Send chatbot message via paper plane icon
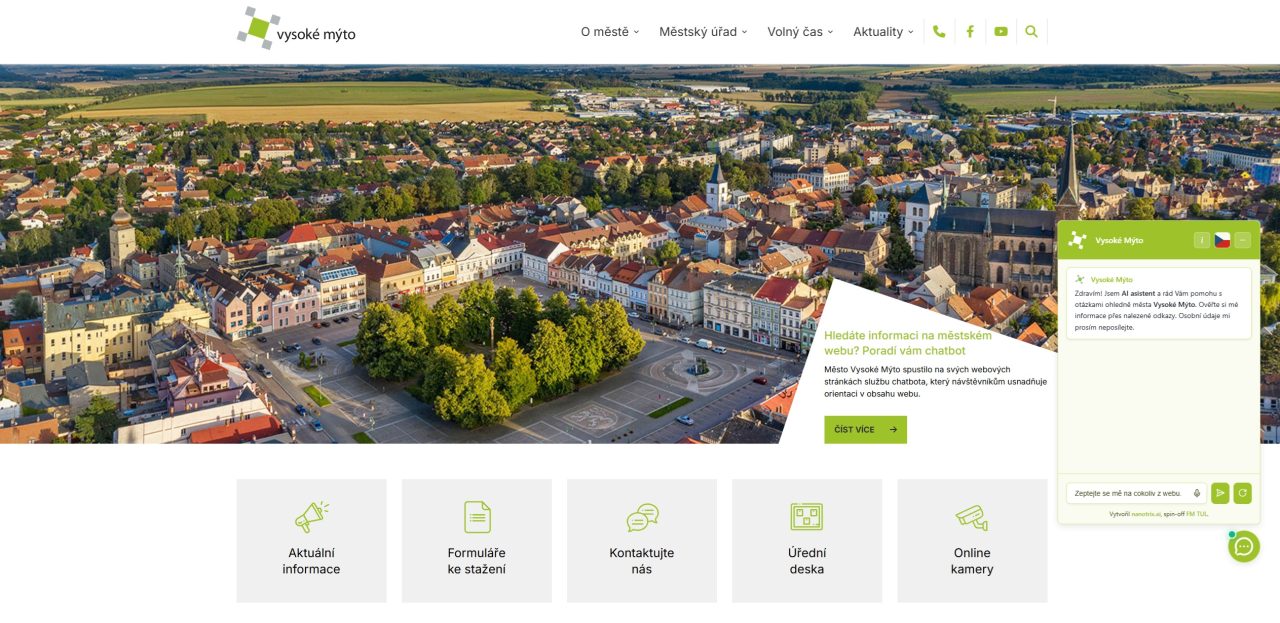 (1220, 492)
